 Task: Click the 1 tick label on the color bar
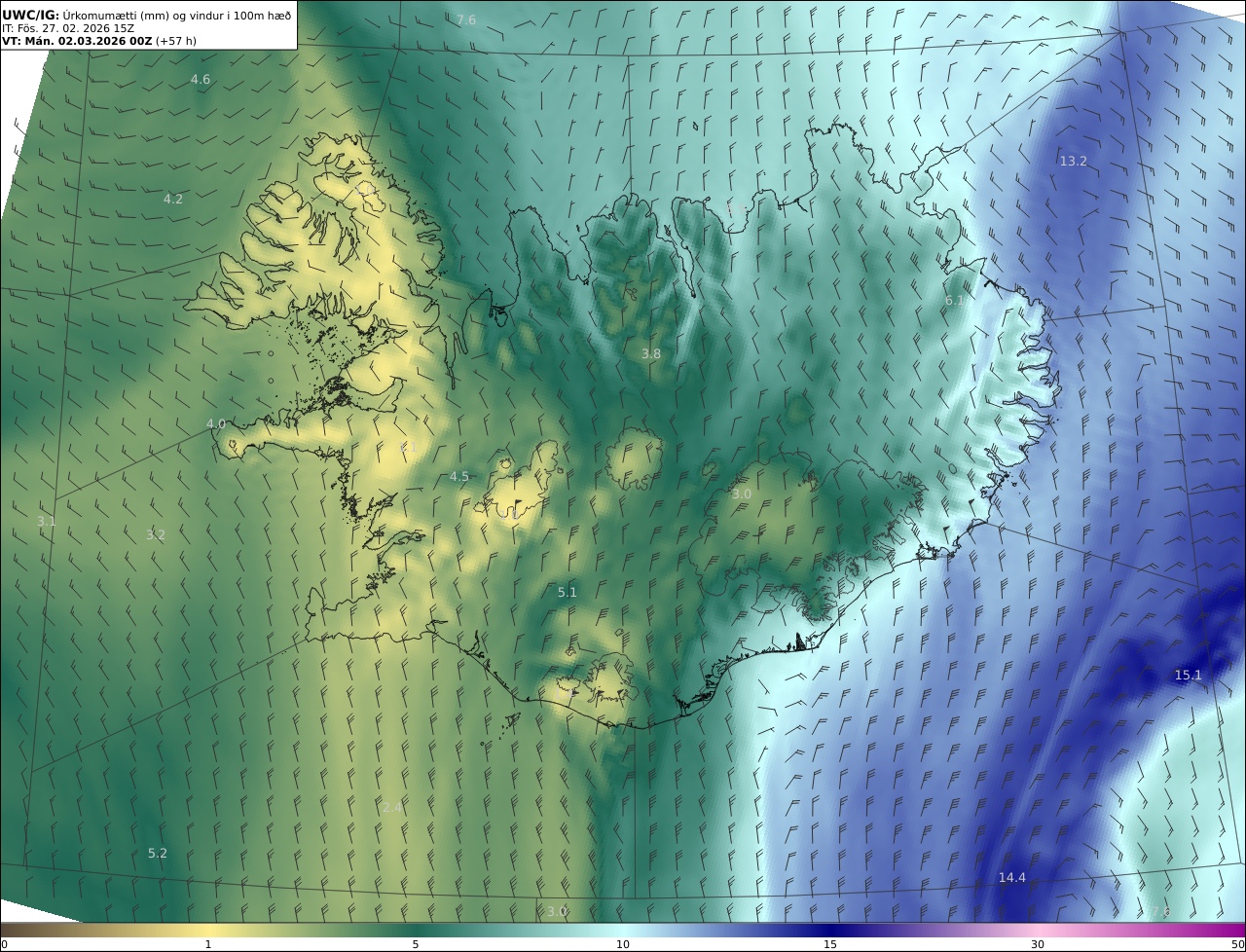[x=208, y=944]
